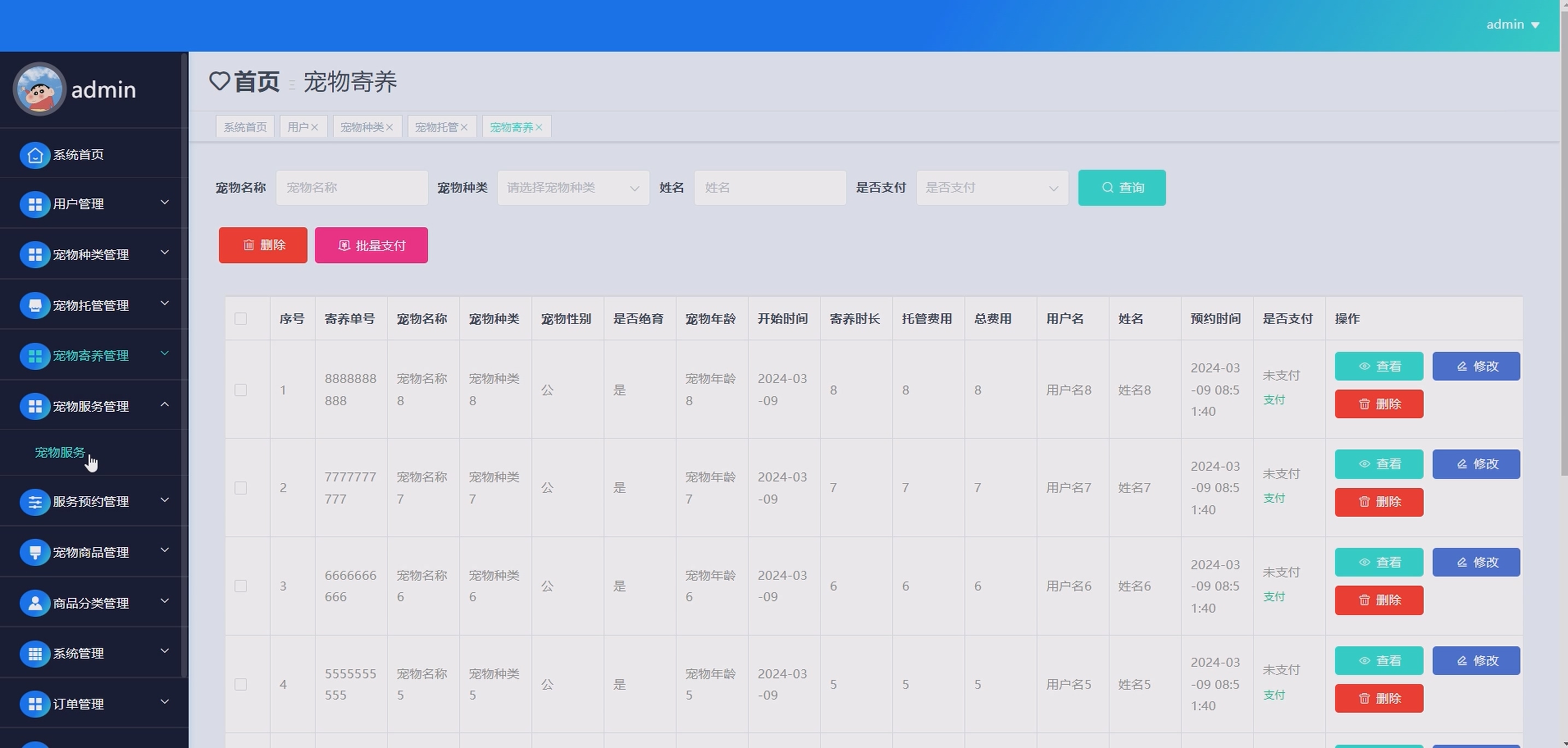Open the 是否支付 filter dropdown

point(992,188)
